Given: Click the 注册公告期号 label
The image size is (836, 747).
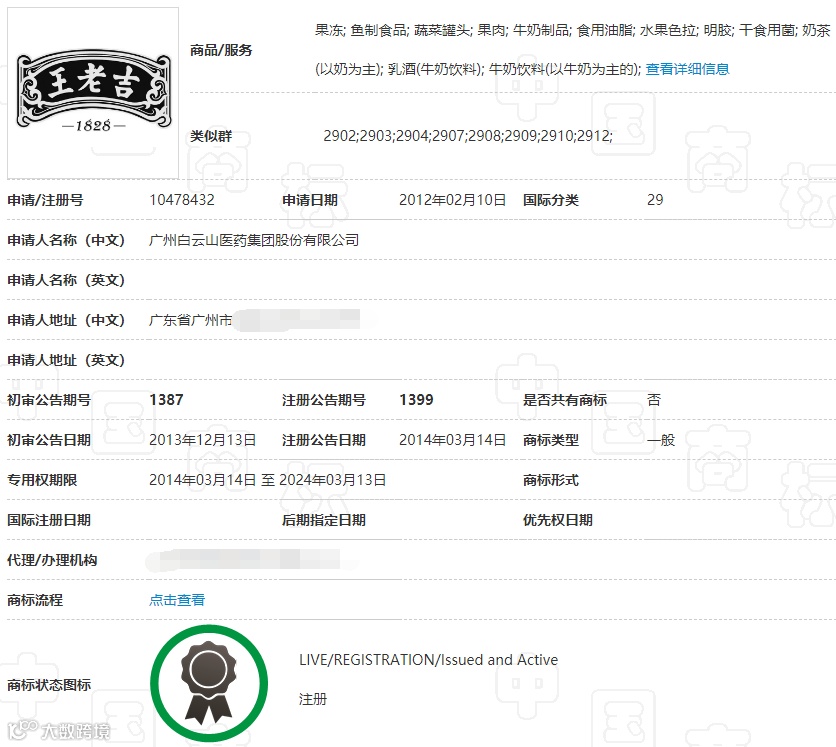Looking at the screenshot, I should pos(324,400).
